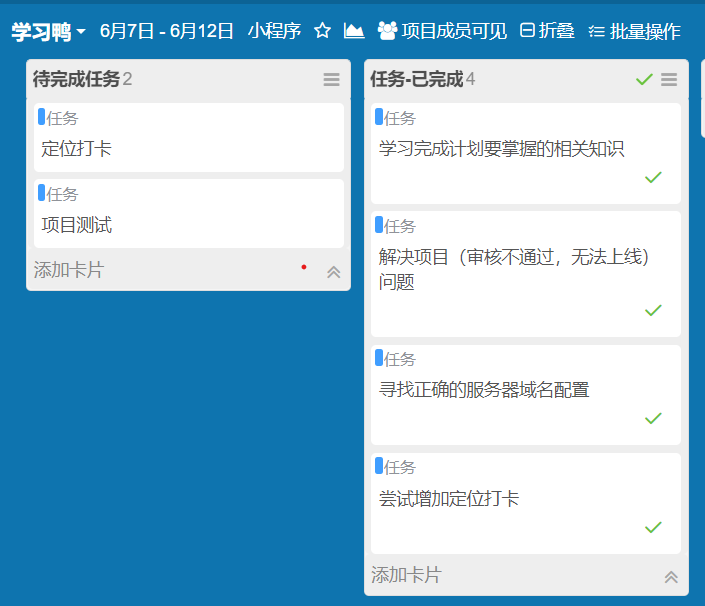Open the 项目测试 card
This screenshot has width=705, height=606.
(189, 214)
